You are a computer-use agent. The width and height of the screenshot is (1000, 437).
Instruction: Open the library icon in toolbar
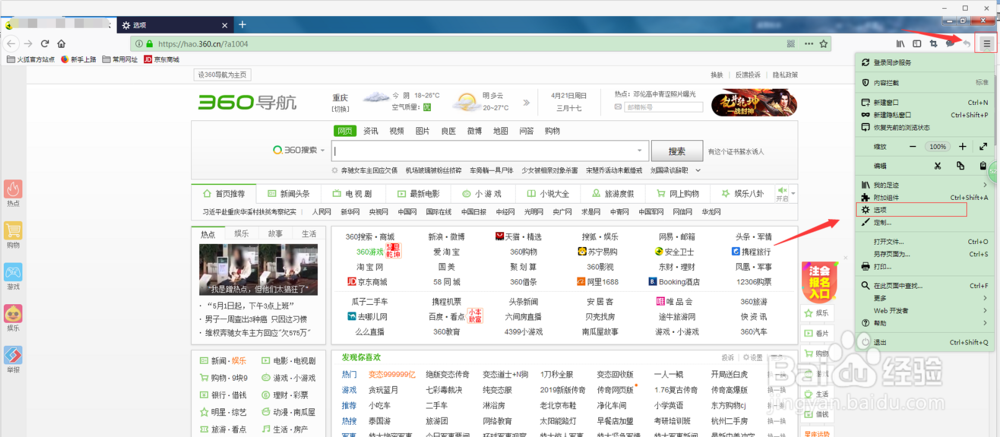point(901,43)
